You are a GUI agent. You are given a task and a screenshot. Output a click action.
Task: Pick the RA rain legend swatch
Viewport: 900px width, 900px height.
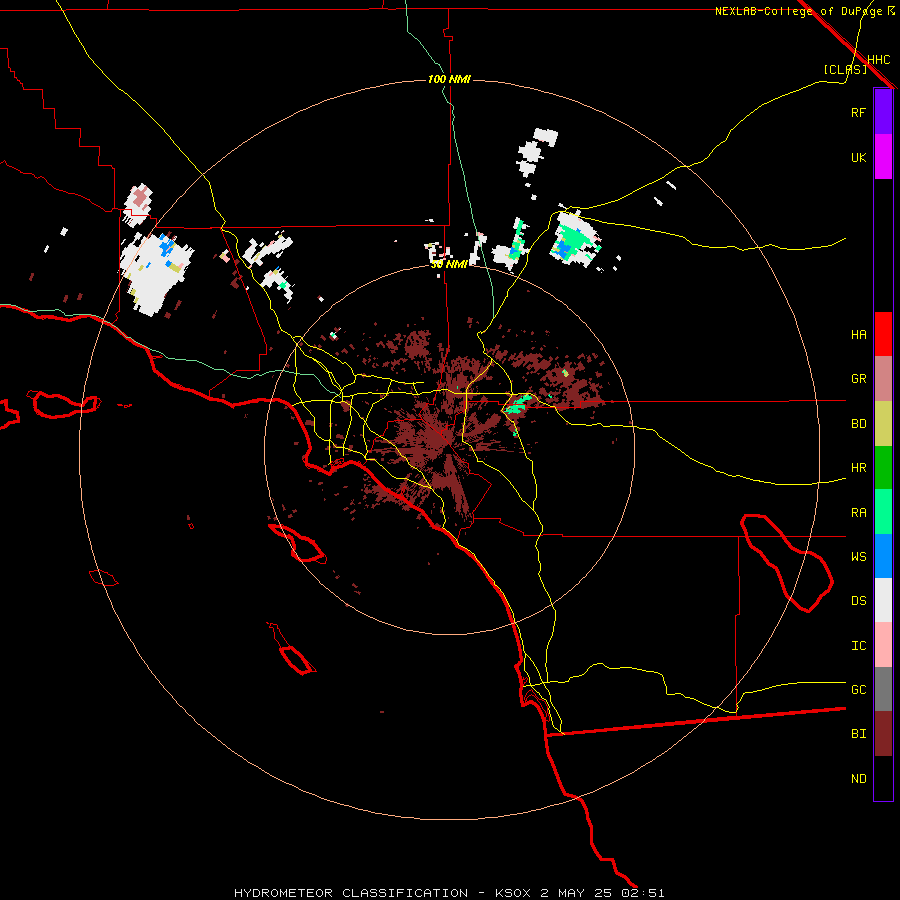click(x=883, y=512)
